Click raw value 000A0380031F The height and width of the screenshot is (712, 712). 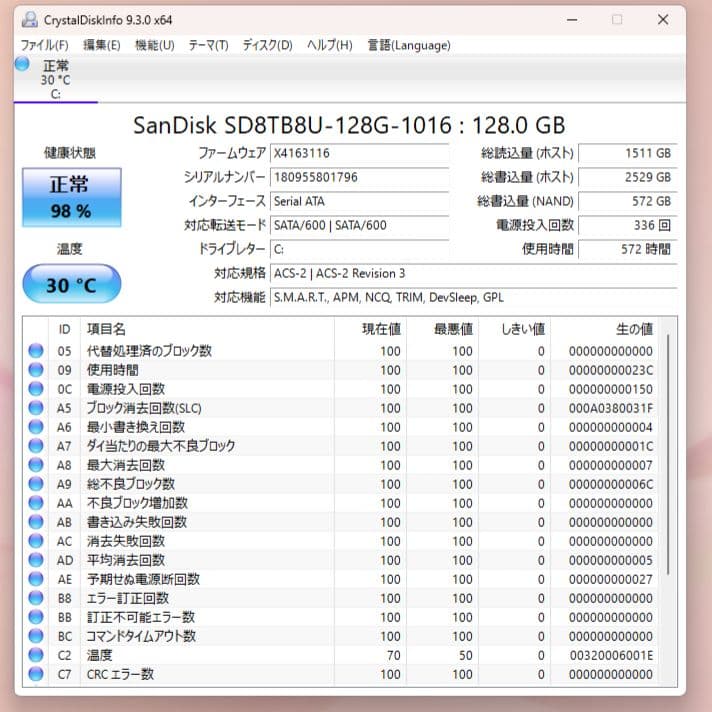click(x=611, y=408)
